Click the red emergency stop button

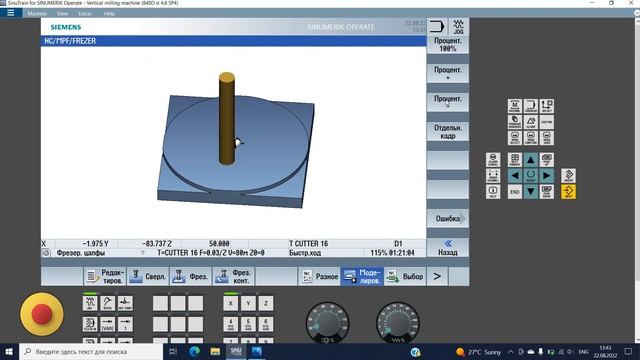pyautogui.click(x=42, y=314)
